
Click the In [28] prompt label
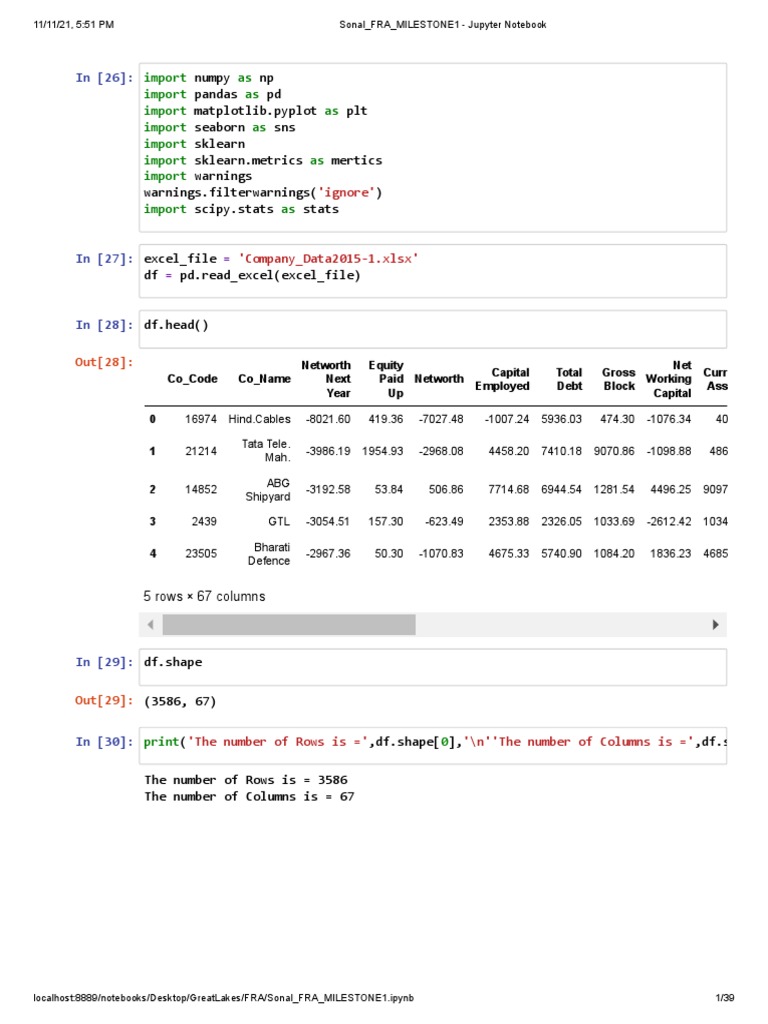coord(104,325)
